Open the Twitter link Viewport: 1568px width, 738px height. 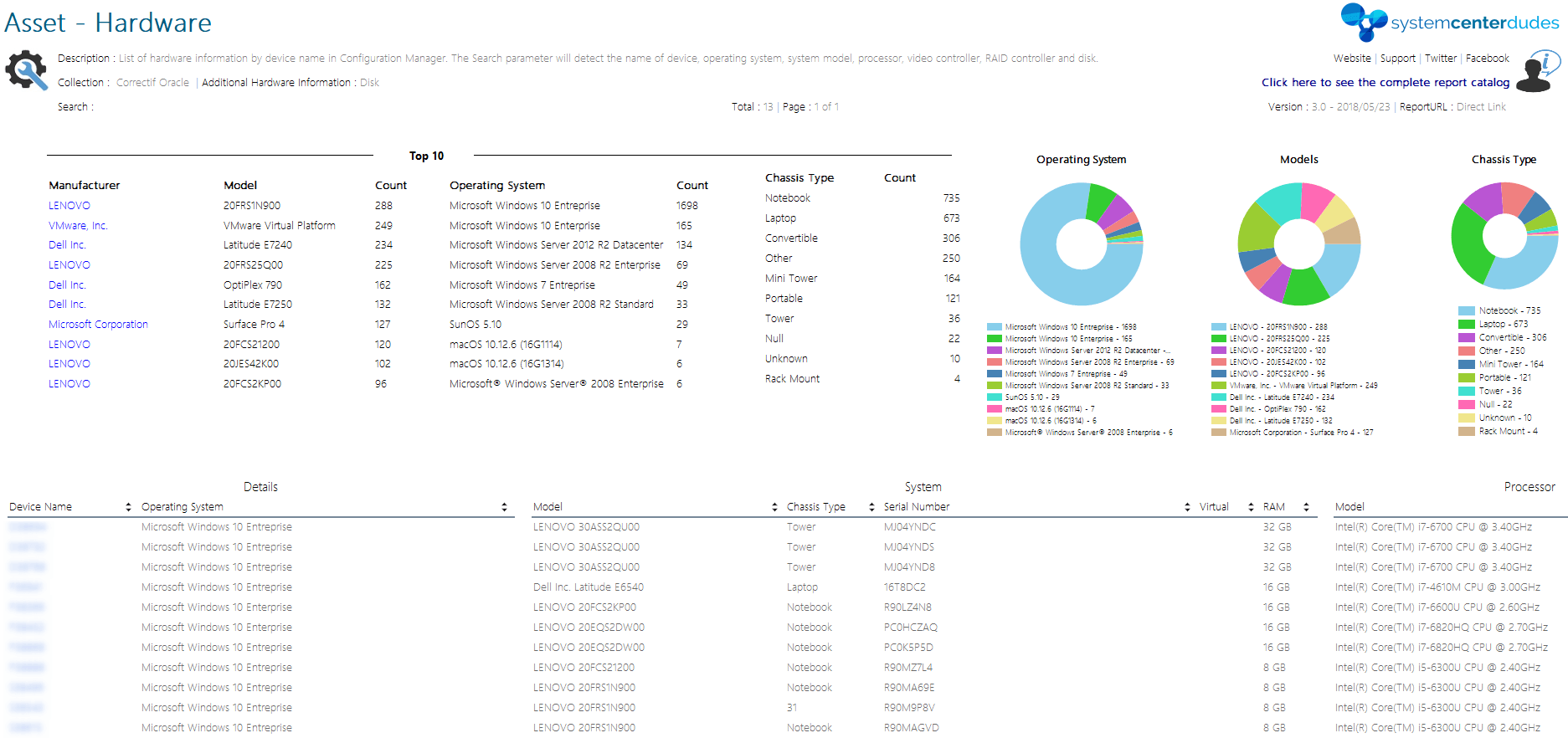click(1441, 59)
